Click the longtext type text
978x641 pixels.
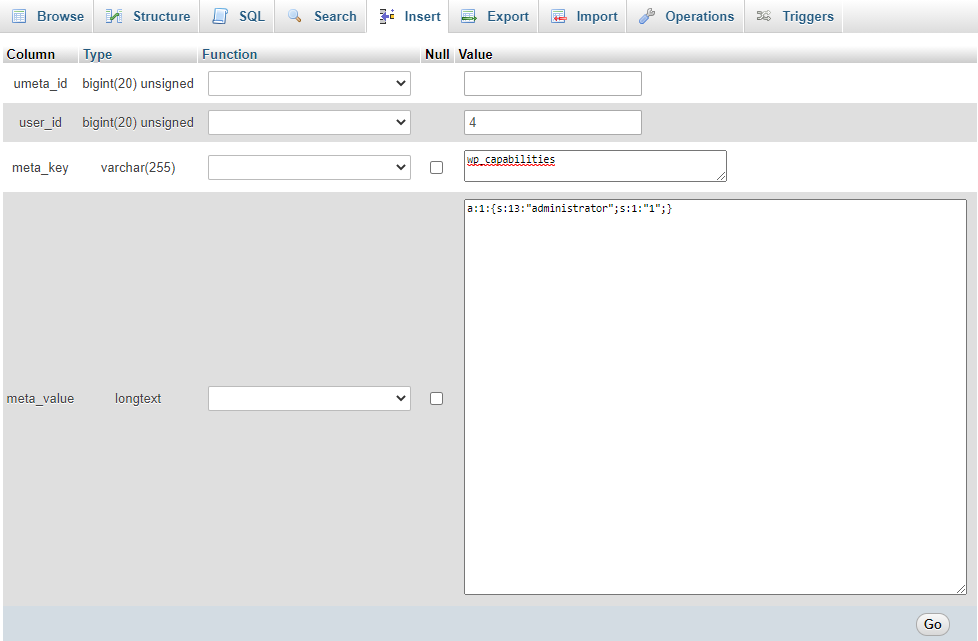(138, 398)
